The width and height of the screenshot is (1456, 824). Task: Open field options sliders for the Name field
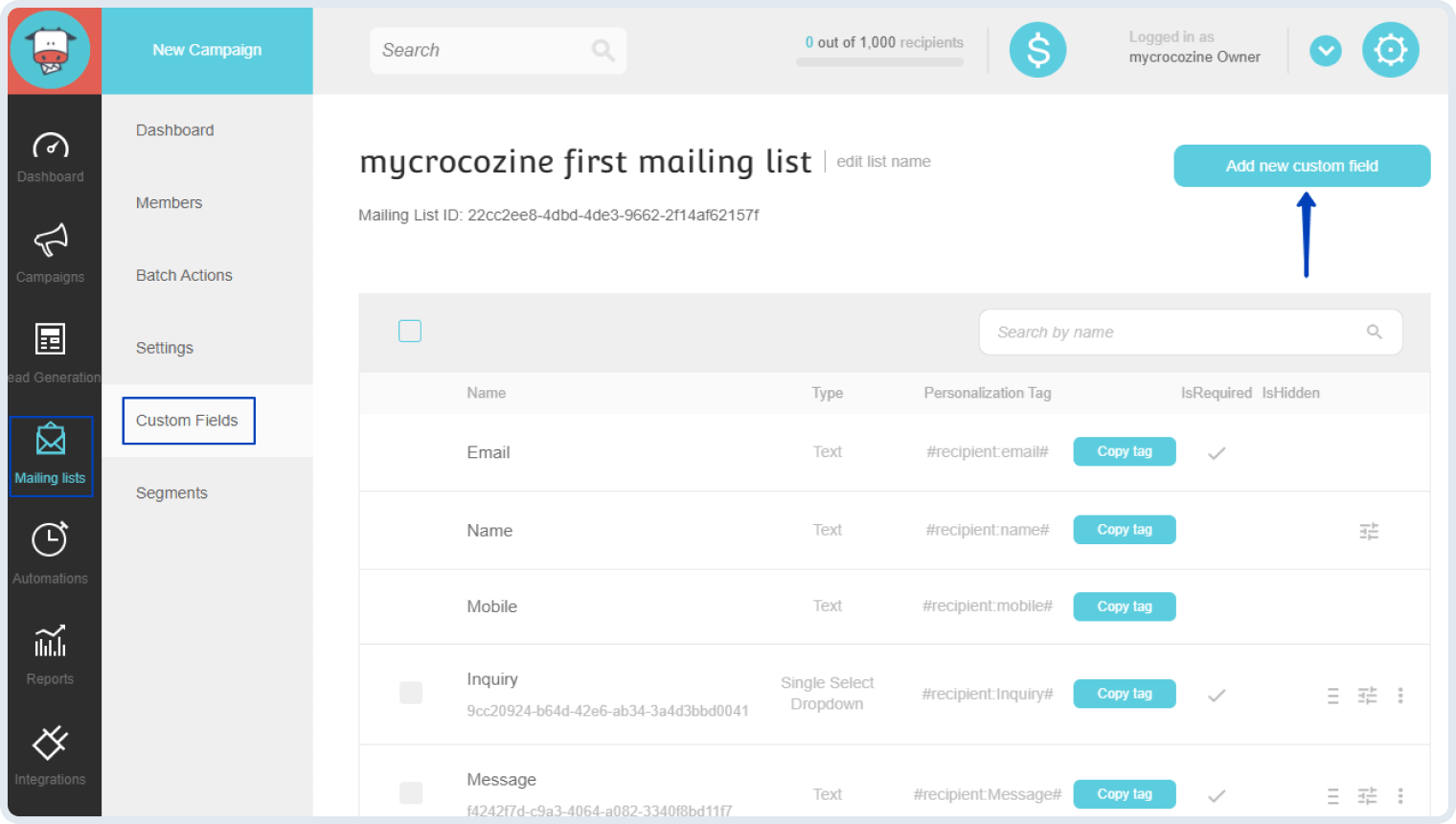tap(1369, 530)
